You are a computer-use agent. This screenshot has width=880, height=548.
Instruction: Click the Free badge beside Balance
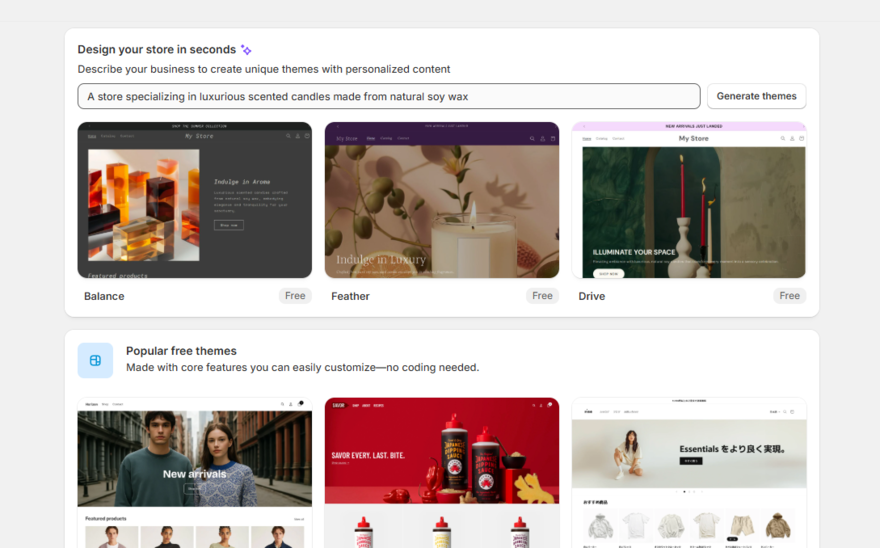point(295,296)
